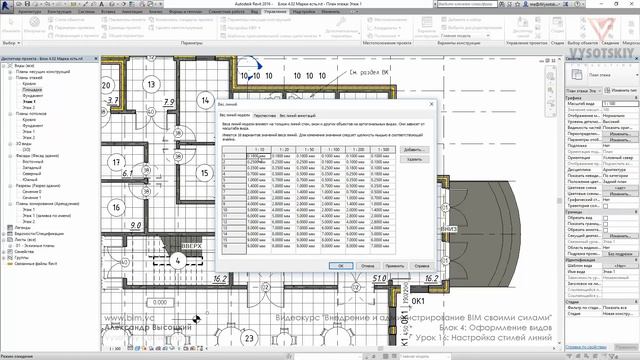Click the favorites star icon in title bar
Image resolution: width=640 pixels, height=360 pixels.
[x=518, y=4]
